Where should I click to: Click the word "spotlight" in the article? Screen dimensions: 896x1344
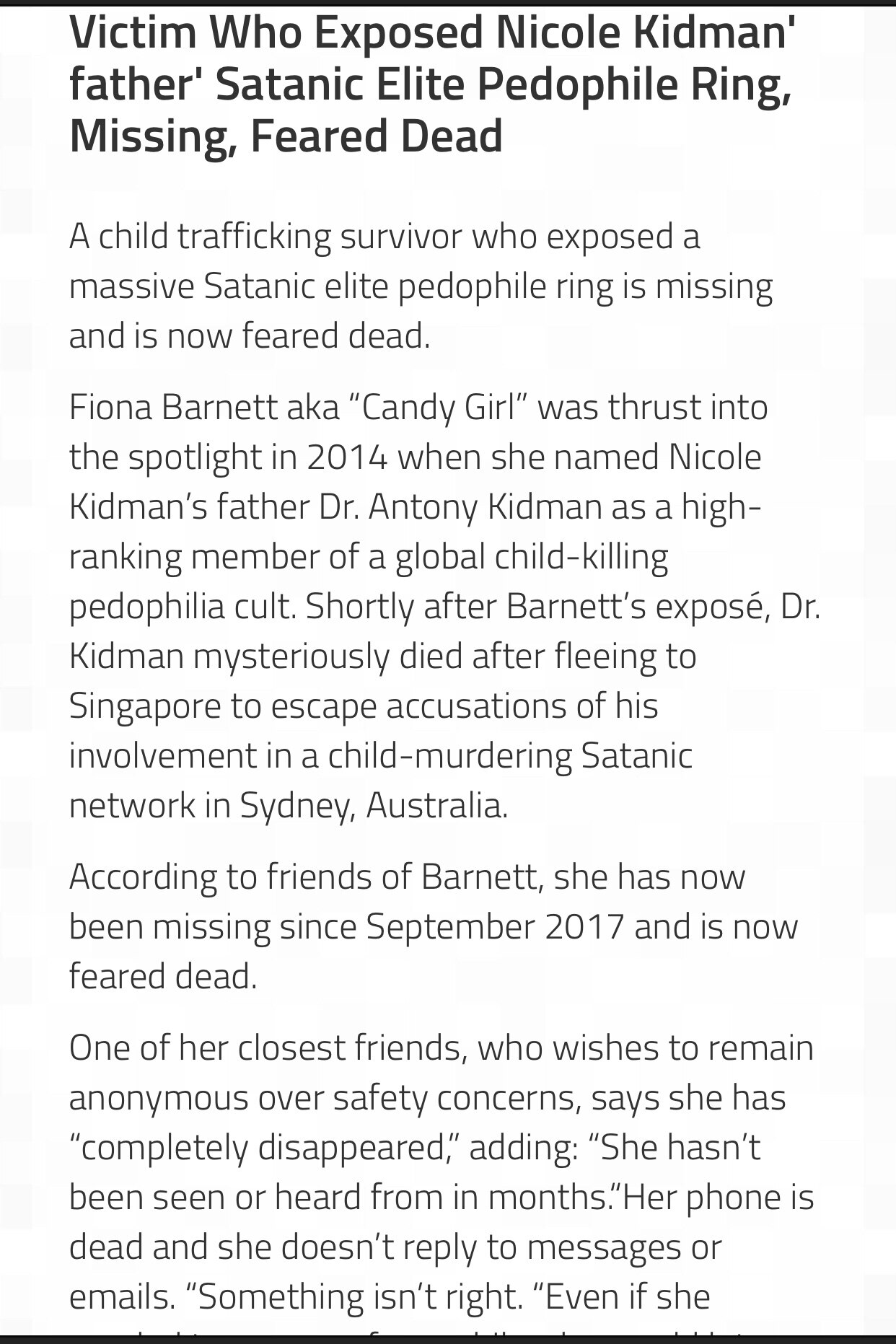click(195, 457)
